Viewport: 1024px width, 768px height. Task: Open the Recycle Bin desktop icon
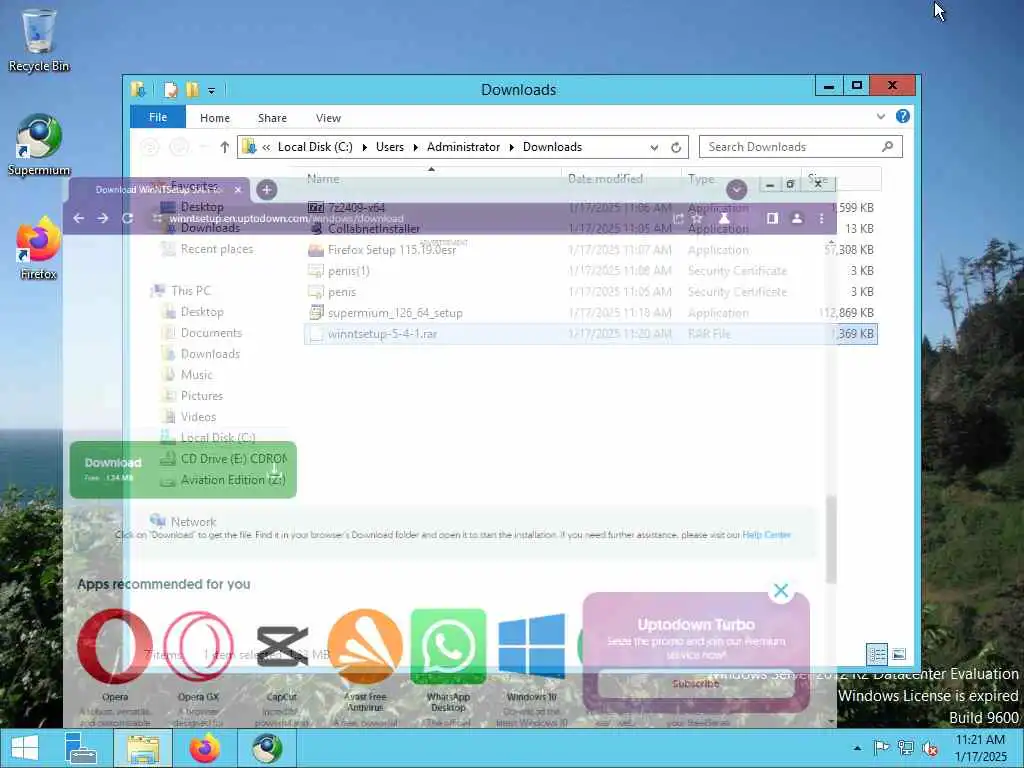(x=39, y=40)
